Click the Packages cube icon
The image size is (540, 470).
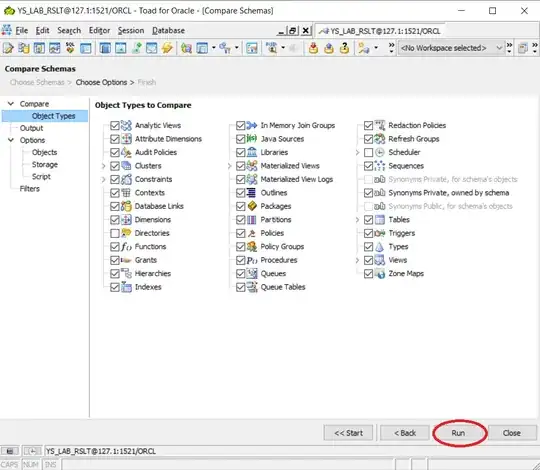(252, 206)
